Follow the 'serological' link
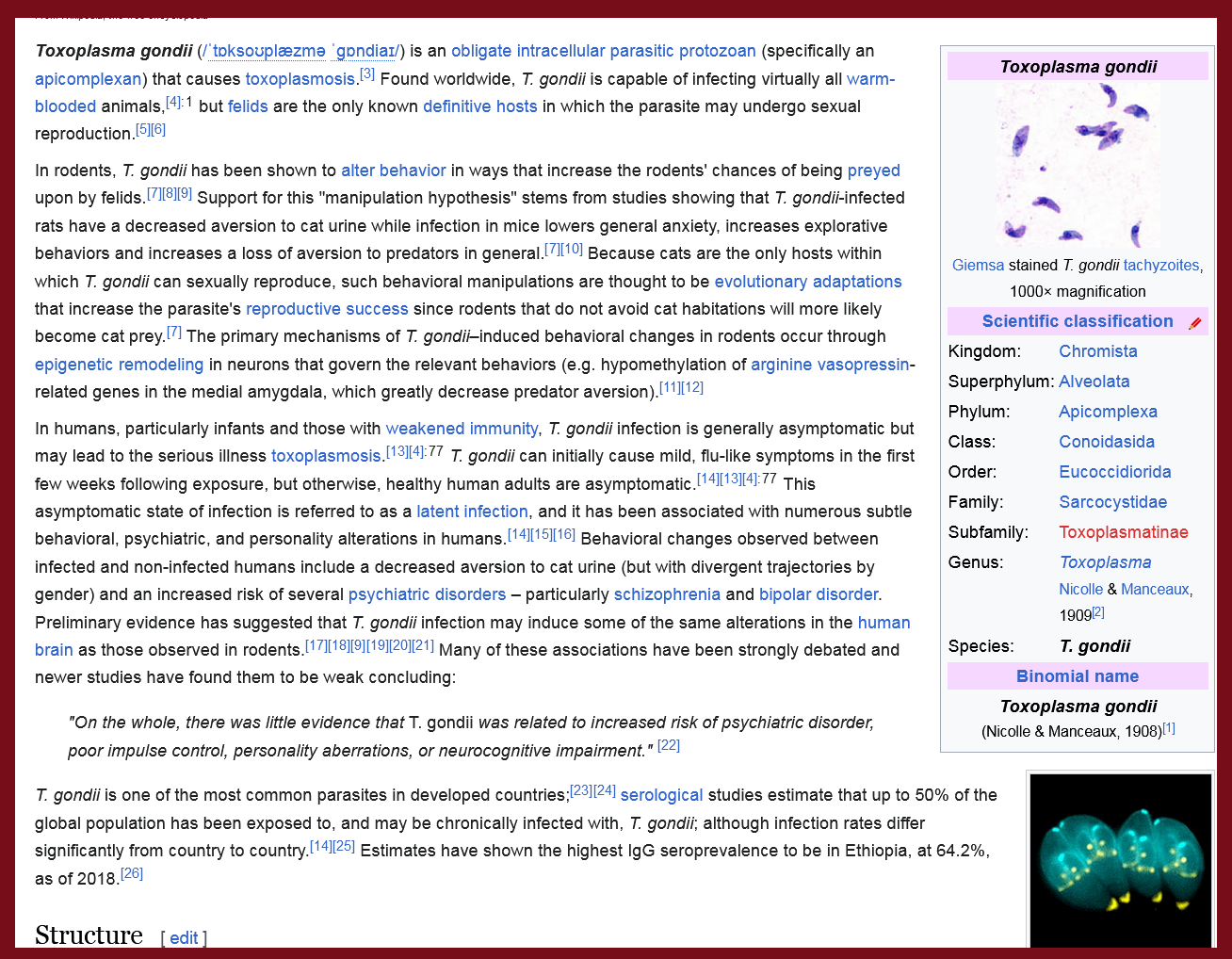Screen dimensions: 1232x959 pyautogui.click(x=661, y=795)
